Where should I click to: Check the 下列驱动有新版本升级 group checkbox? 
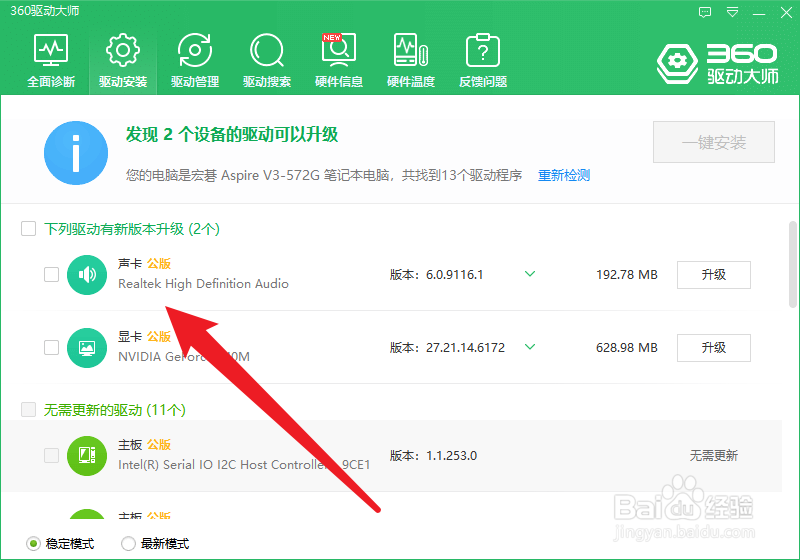pyautogui.click(x=29, y=228)
